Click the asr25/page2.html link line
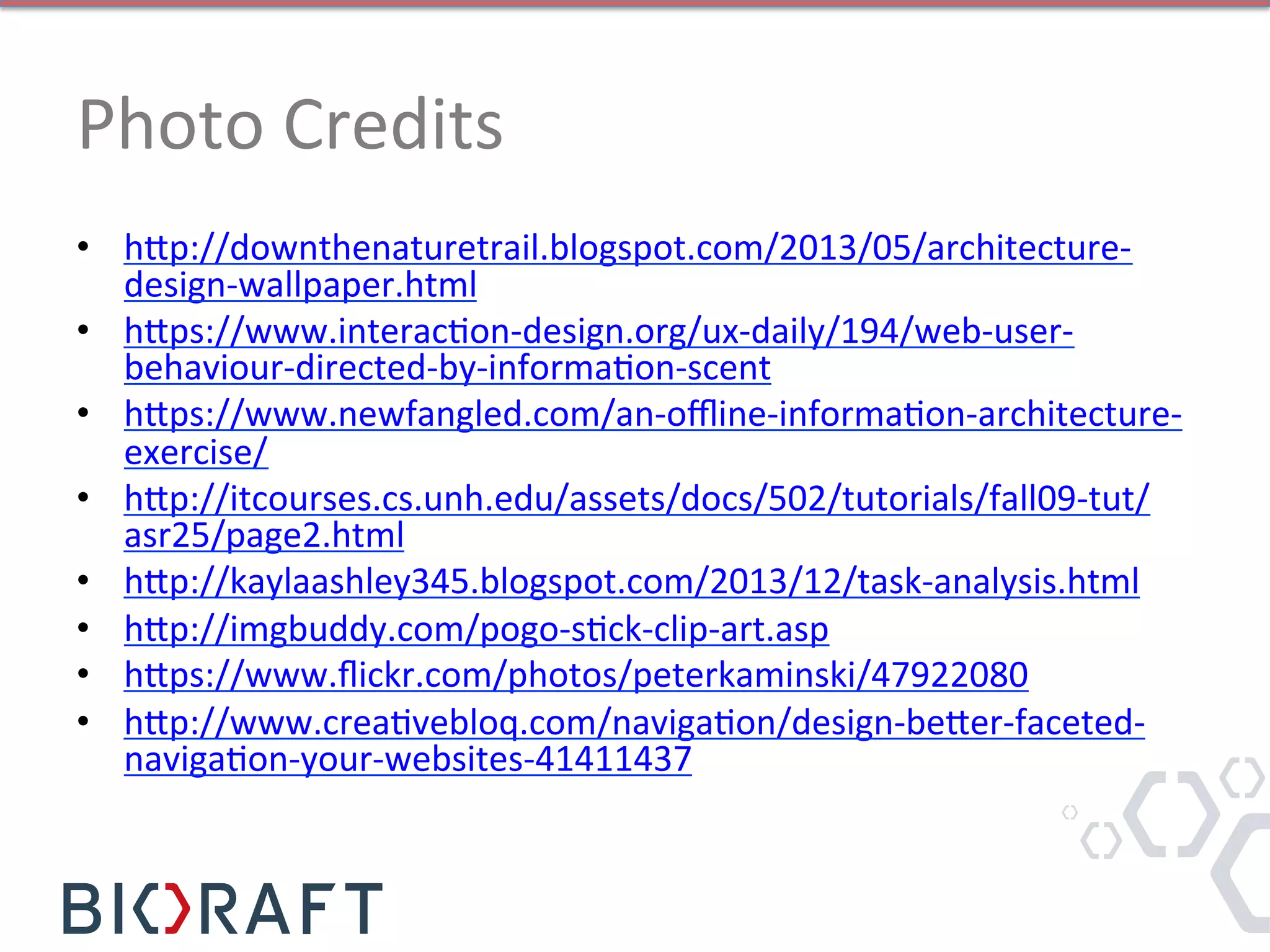The height and width of the screenshot is (952, 1270). point(264,535)
